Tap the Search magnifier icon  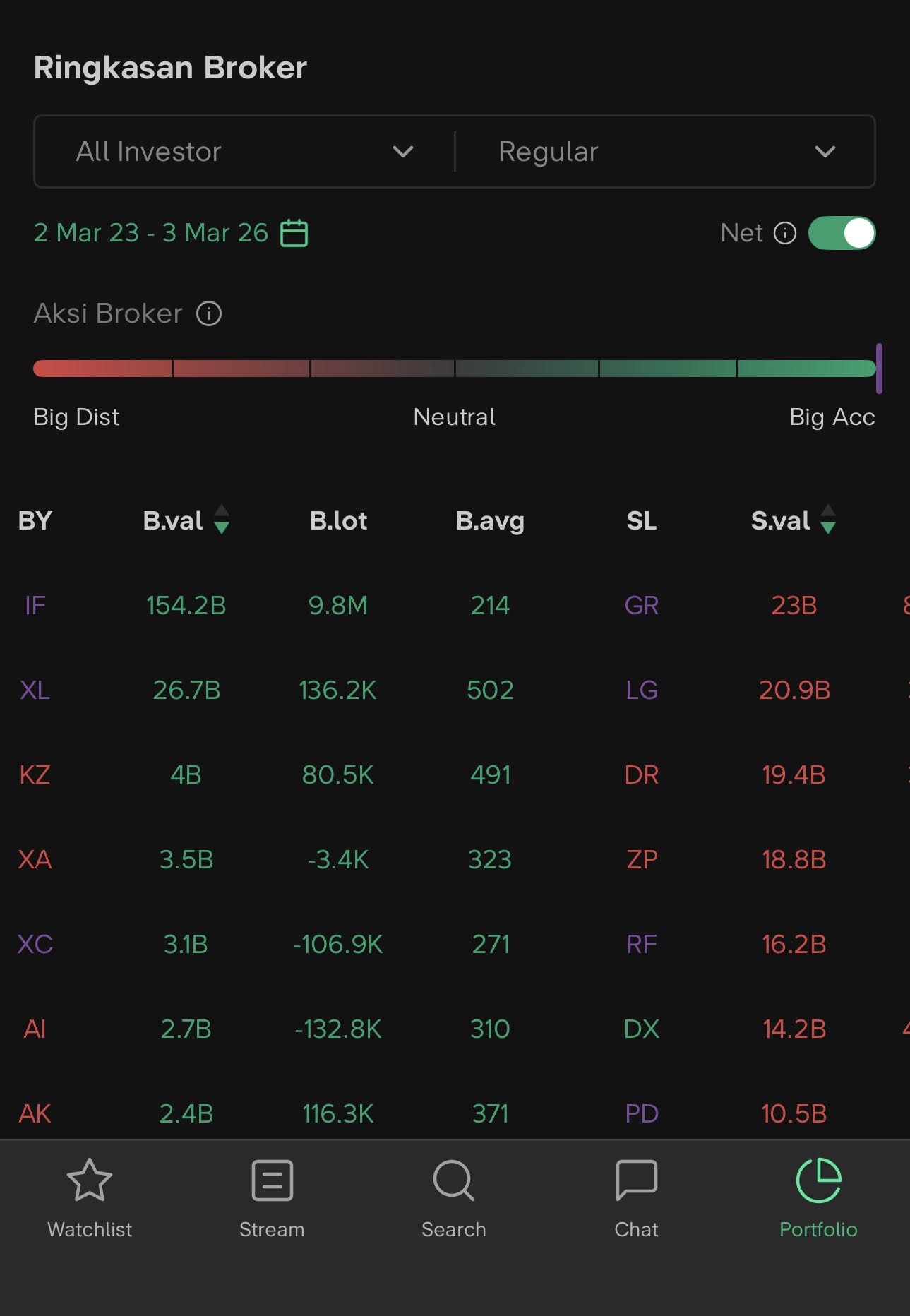click(x=453, y=1180)
